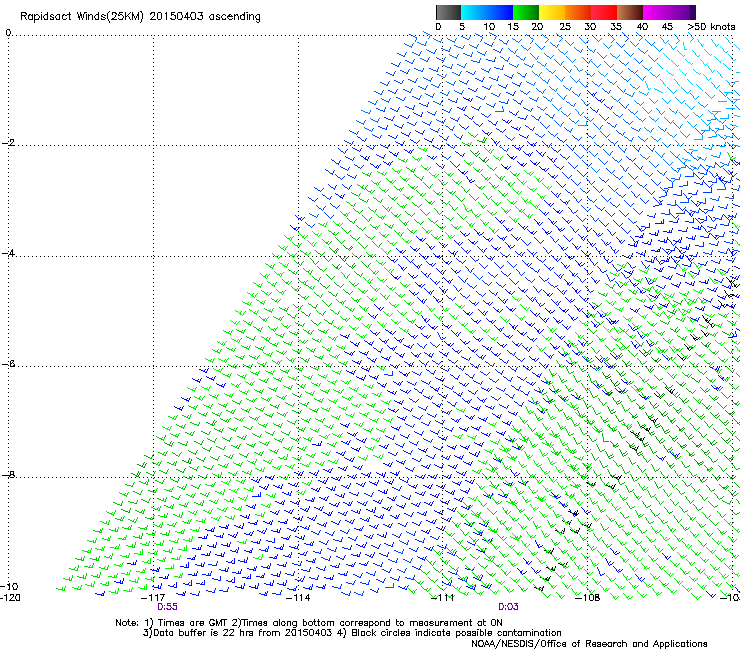Click the latitude axis label "-4"
This screenshot has height=650, width=740.
coord(8,253)
